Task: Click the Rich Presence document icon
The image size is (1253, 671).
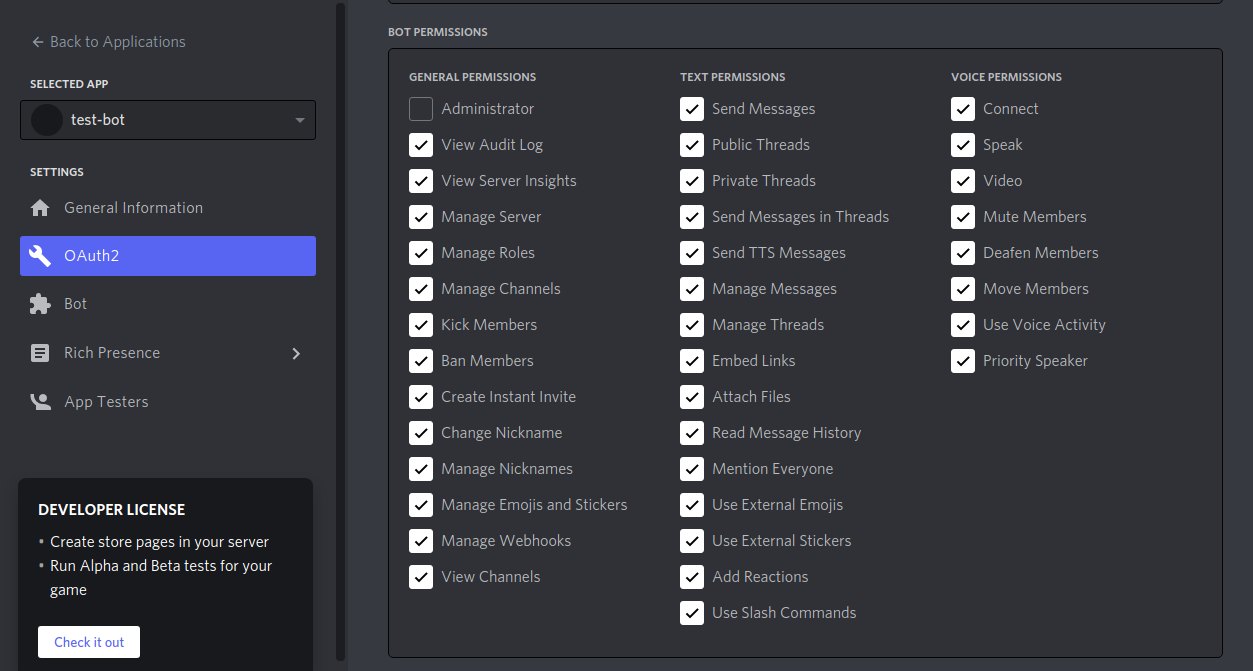Action: click(40, 353)
